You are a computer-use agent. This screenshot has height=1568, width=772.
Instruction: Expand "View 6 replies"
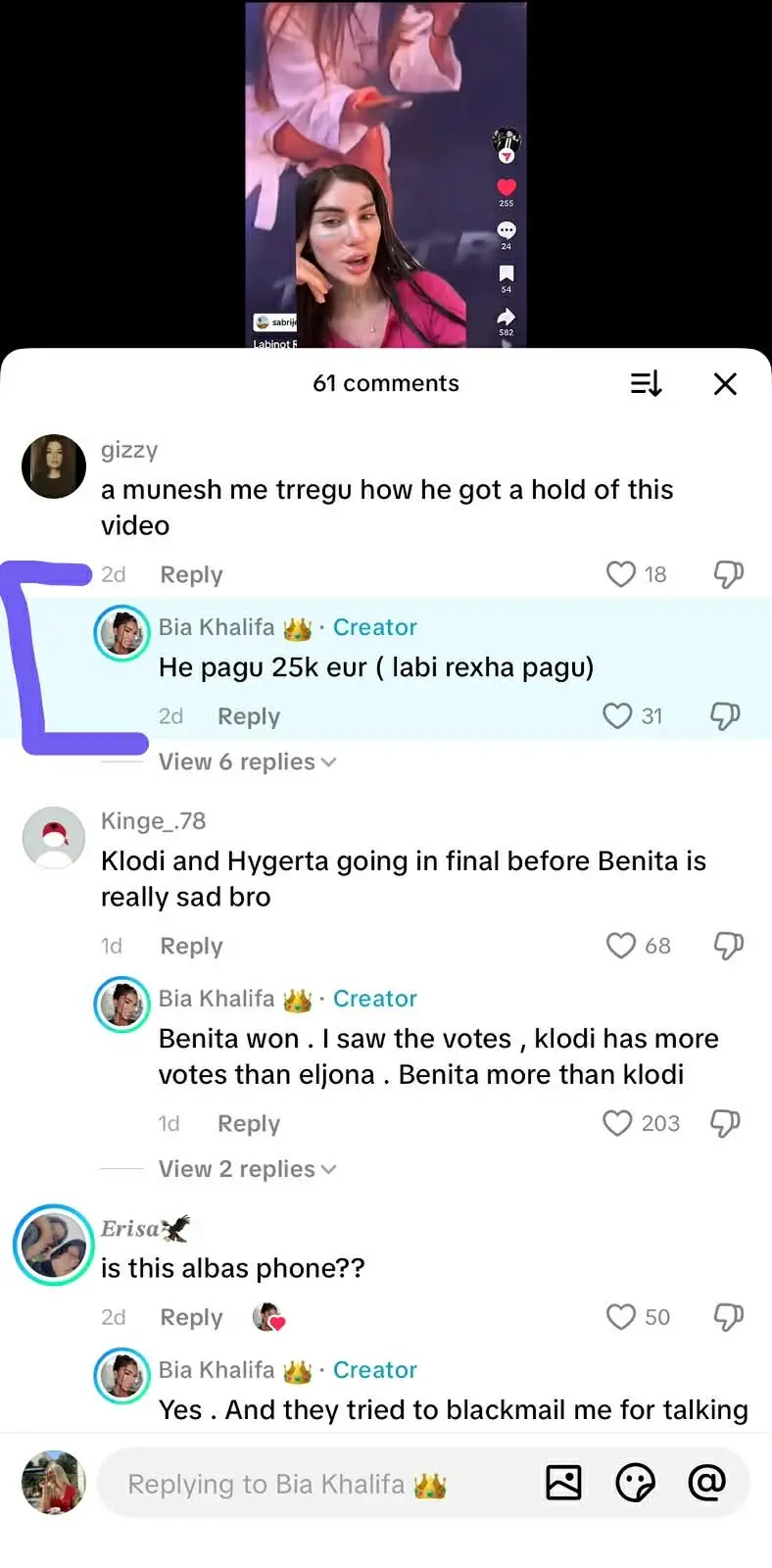(x=247, y=762)
